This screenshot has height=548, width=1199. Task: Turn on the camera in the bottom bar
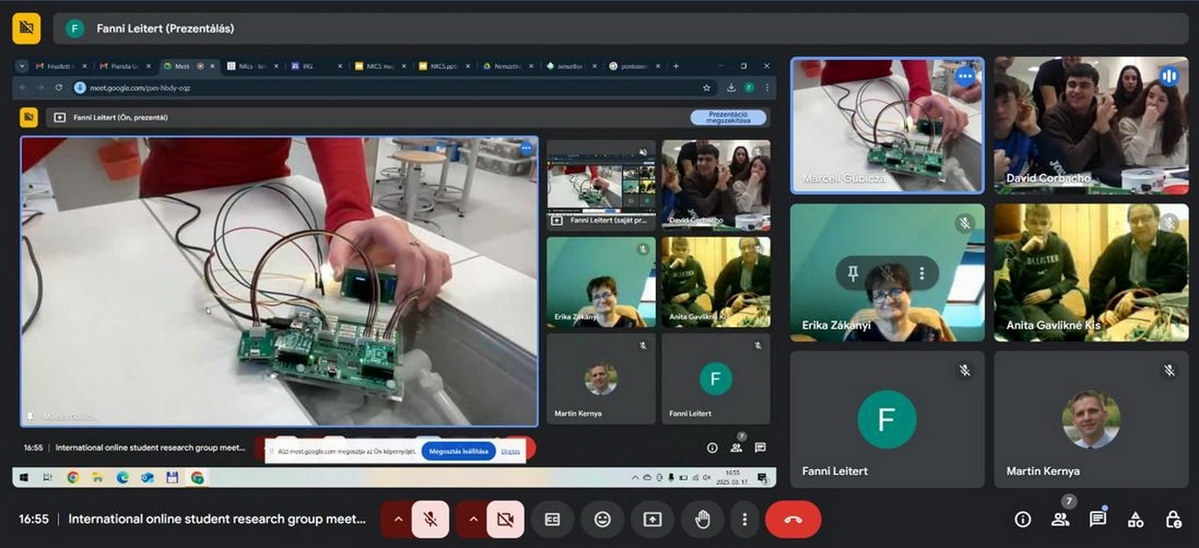coord(505,519)
